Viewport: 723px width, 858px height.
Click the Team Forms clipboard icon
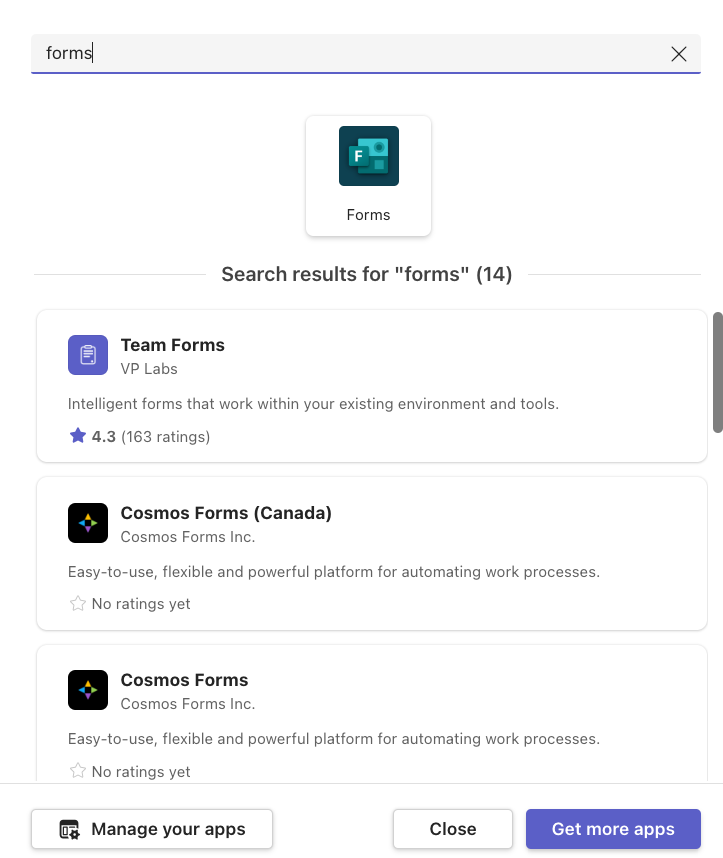(x=88, y=355)
